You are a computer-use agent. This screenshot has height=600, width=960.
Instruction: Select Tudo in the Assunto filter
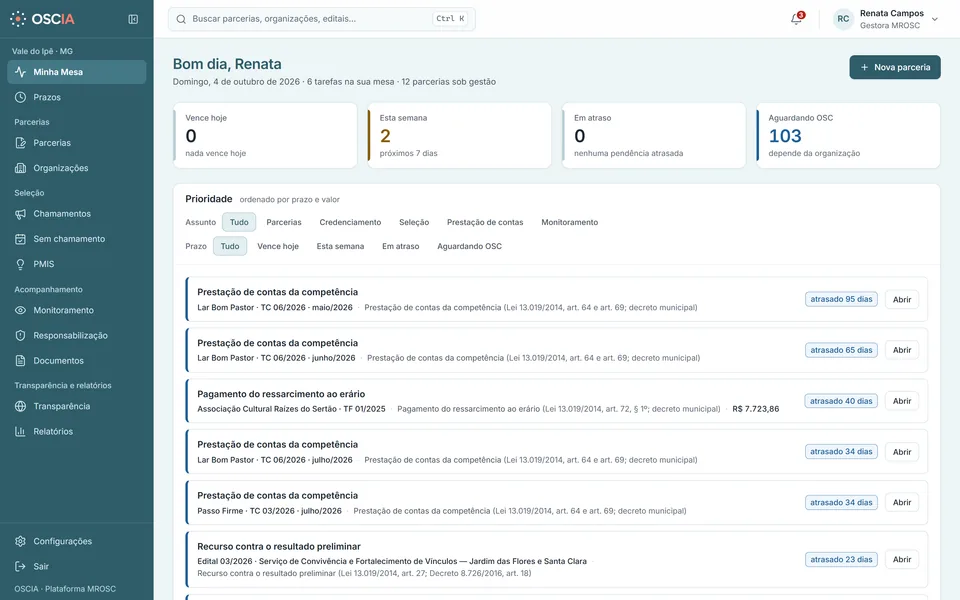point(239,222)
